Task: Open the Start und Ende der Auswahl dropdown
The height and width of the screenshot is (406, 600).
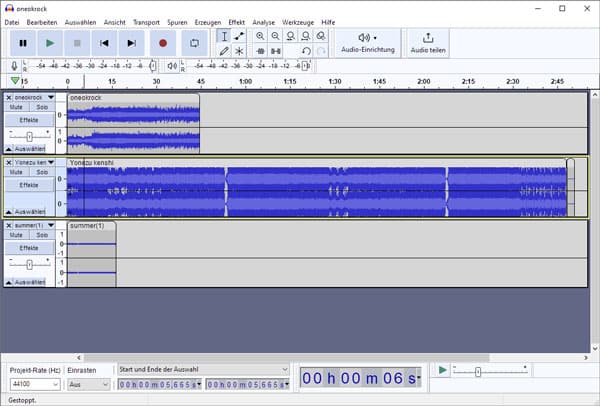Action: 203,370
